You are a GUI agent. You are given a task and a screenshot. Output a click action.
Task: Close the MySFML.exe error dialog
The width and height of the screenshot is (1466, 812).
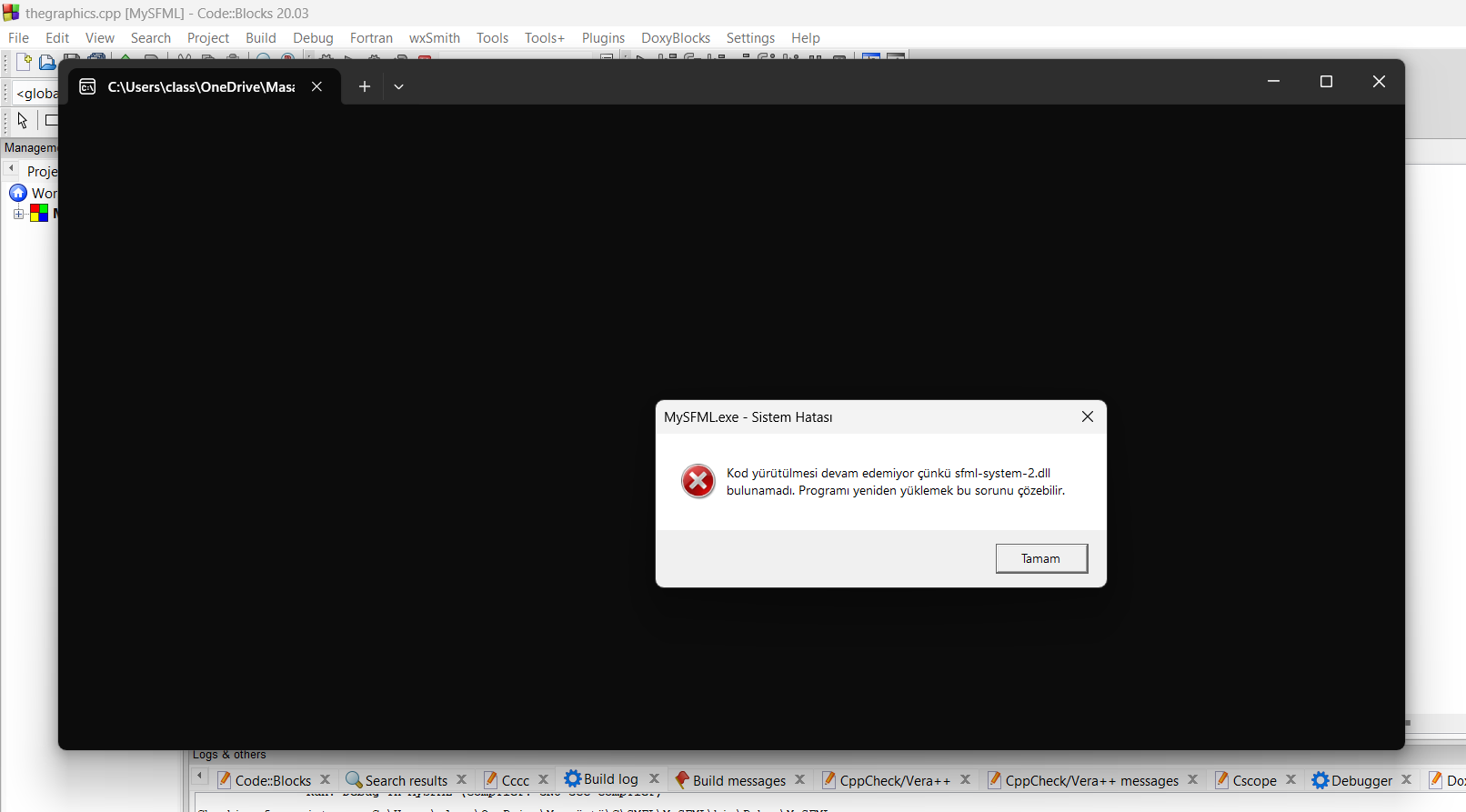click(x=1088, y=416)
